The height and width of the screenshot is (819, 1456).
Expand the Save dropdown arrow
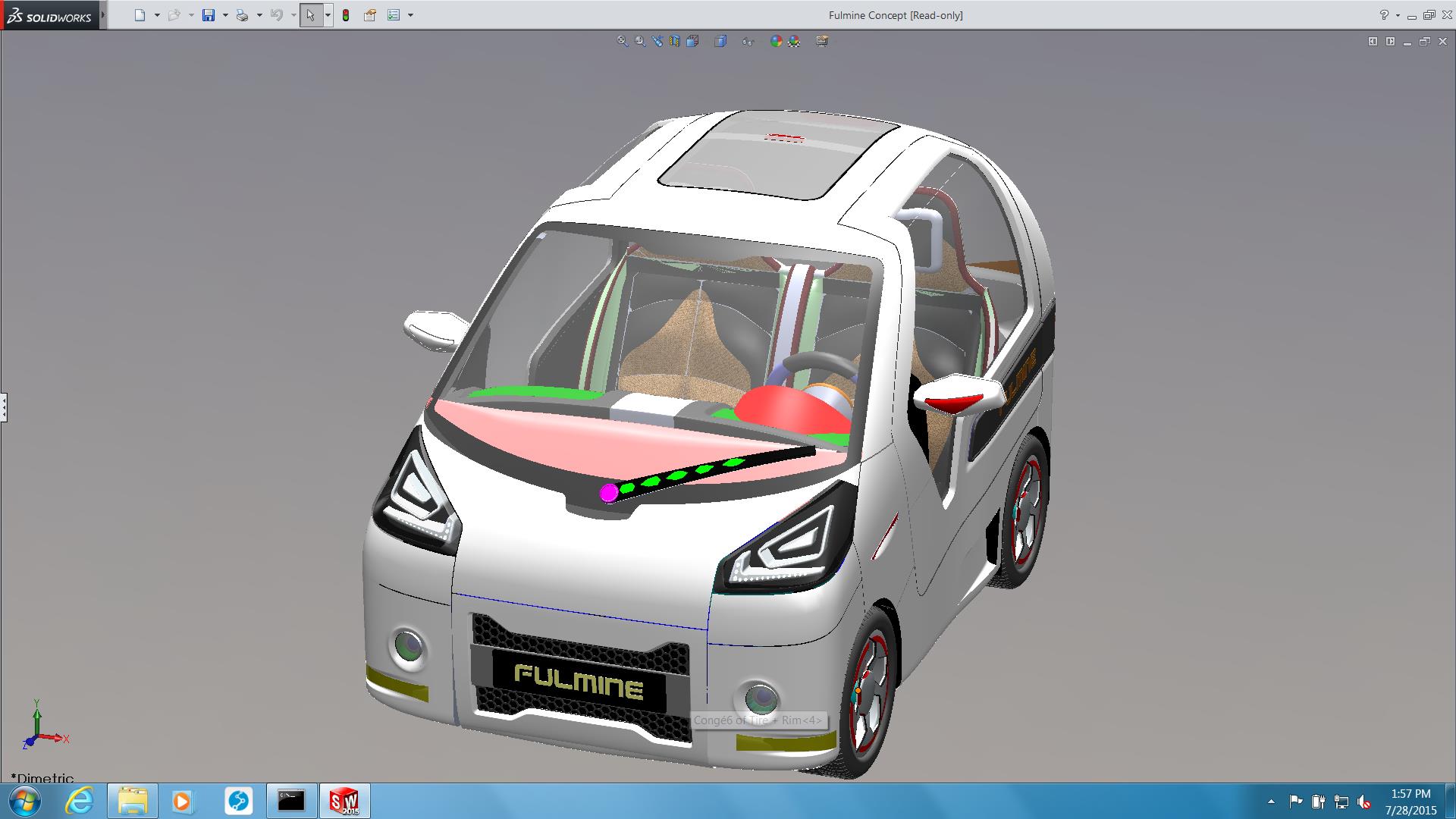[225, 15]
